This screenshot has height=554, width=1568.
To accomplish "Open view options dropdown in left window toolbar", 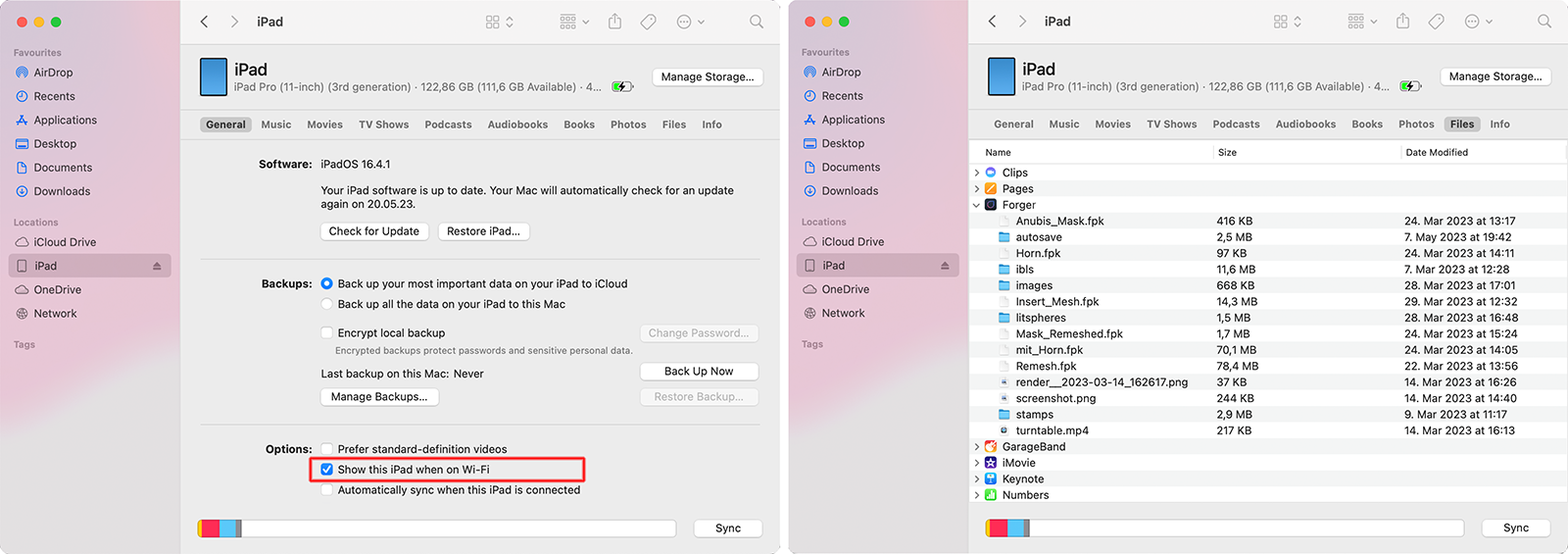I will (500, 22).
